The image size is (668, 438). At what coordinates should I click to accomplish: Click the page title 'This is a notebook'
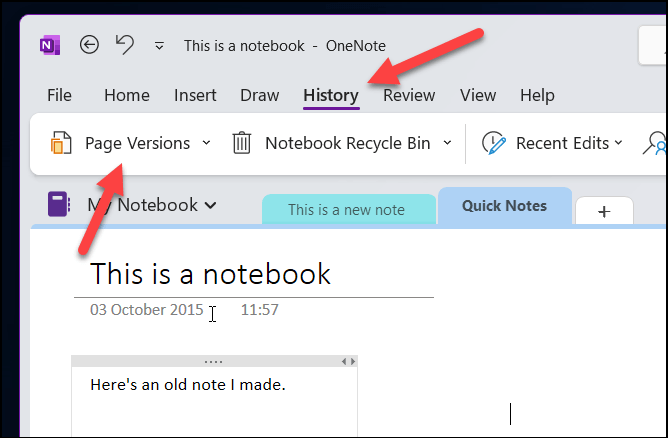pyautogui.click(x=210, y=274)
